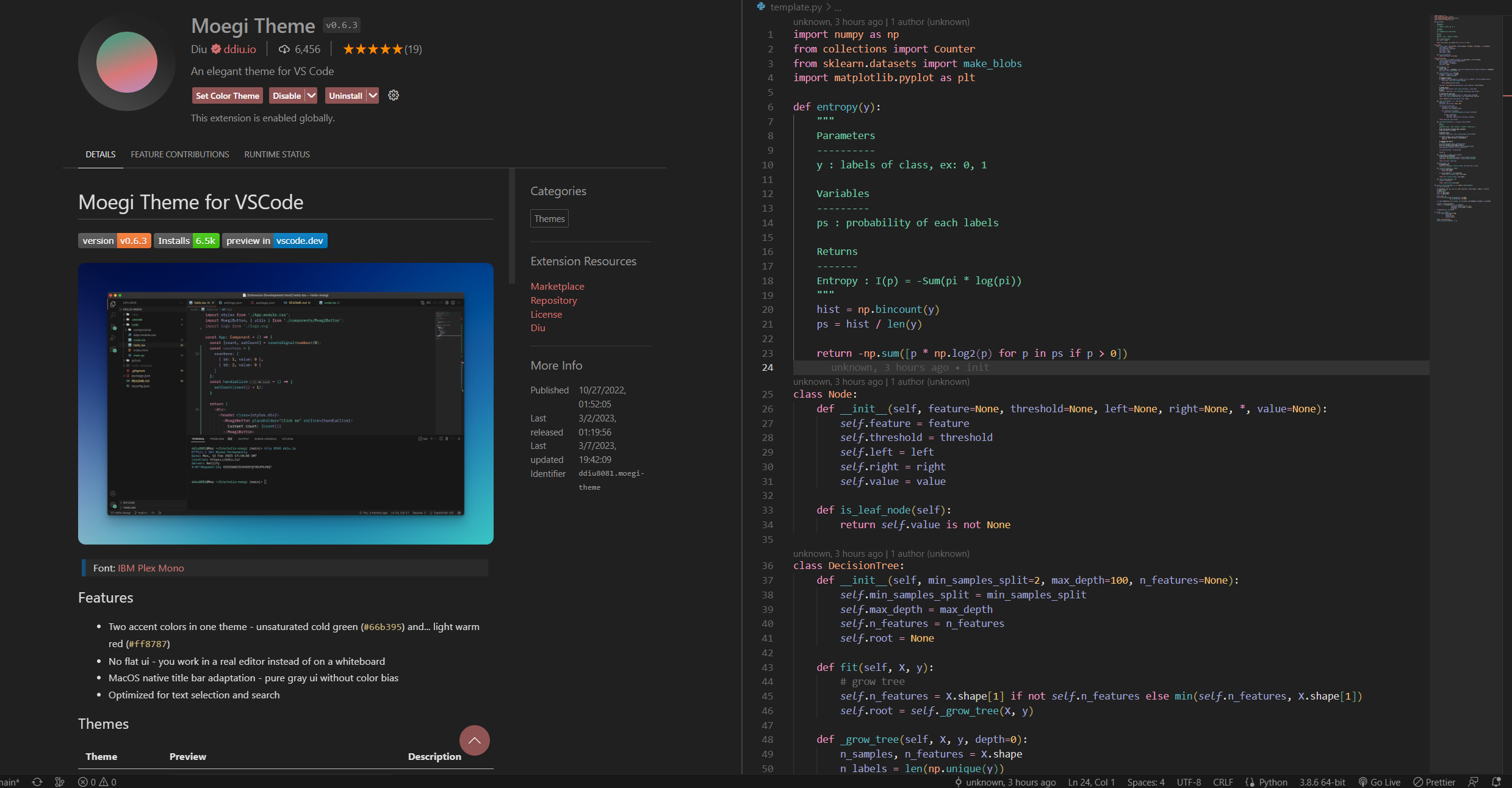
Task: Expand the Disable button dropdown arrow
Action: click(x=312, y=95)
